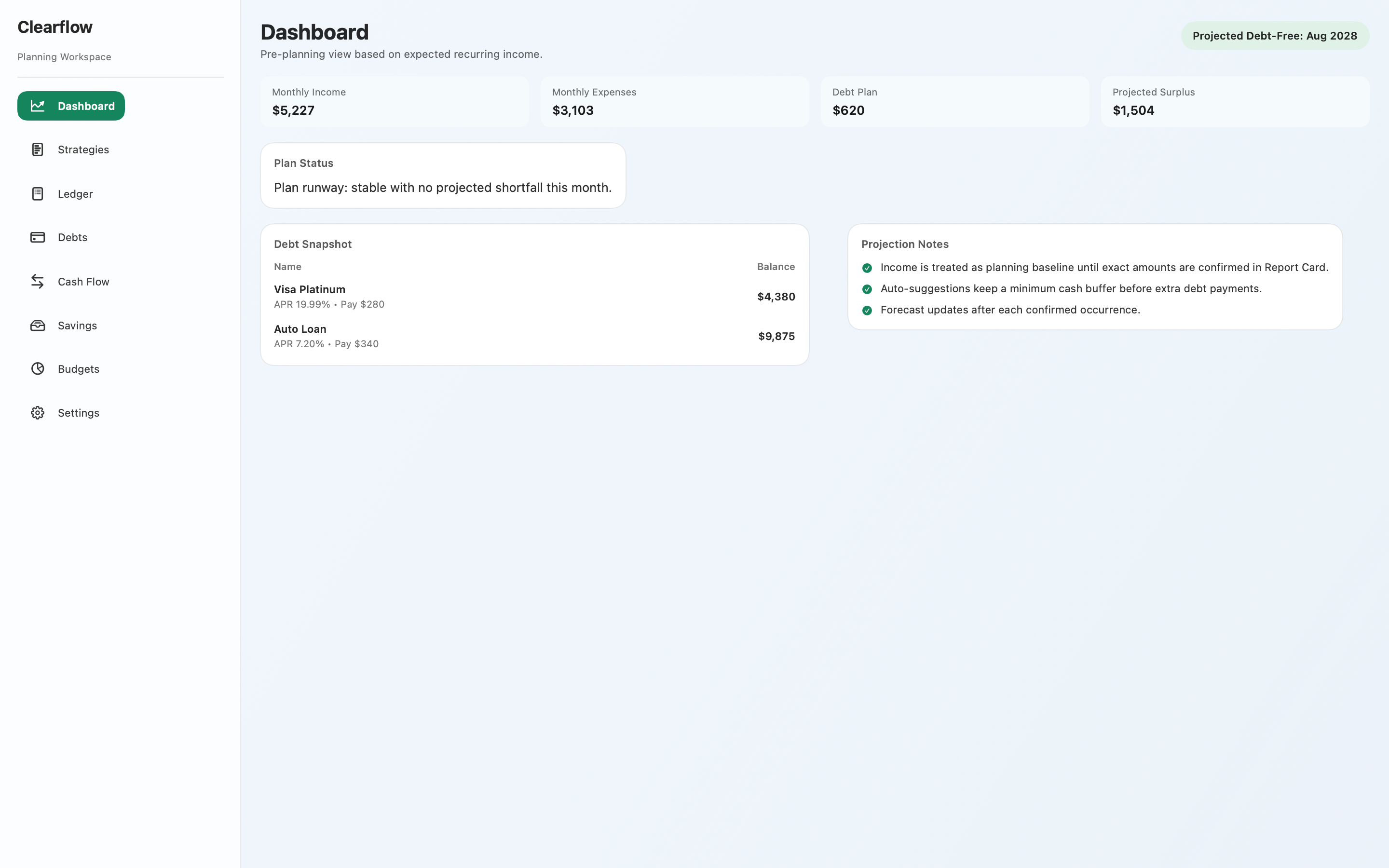1389x868 pixels.
Task: Click the green check beside Forecast updates note
Action: (867, 311)
